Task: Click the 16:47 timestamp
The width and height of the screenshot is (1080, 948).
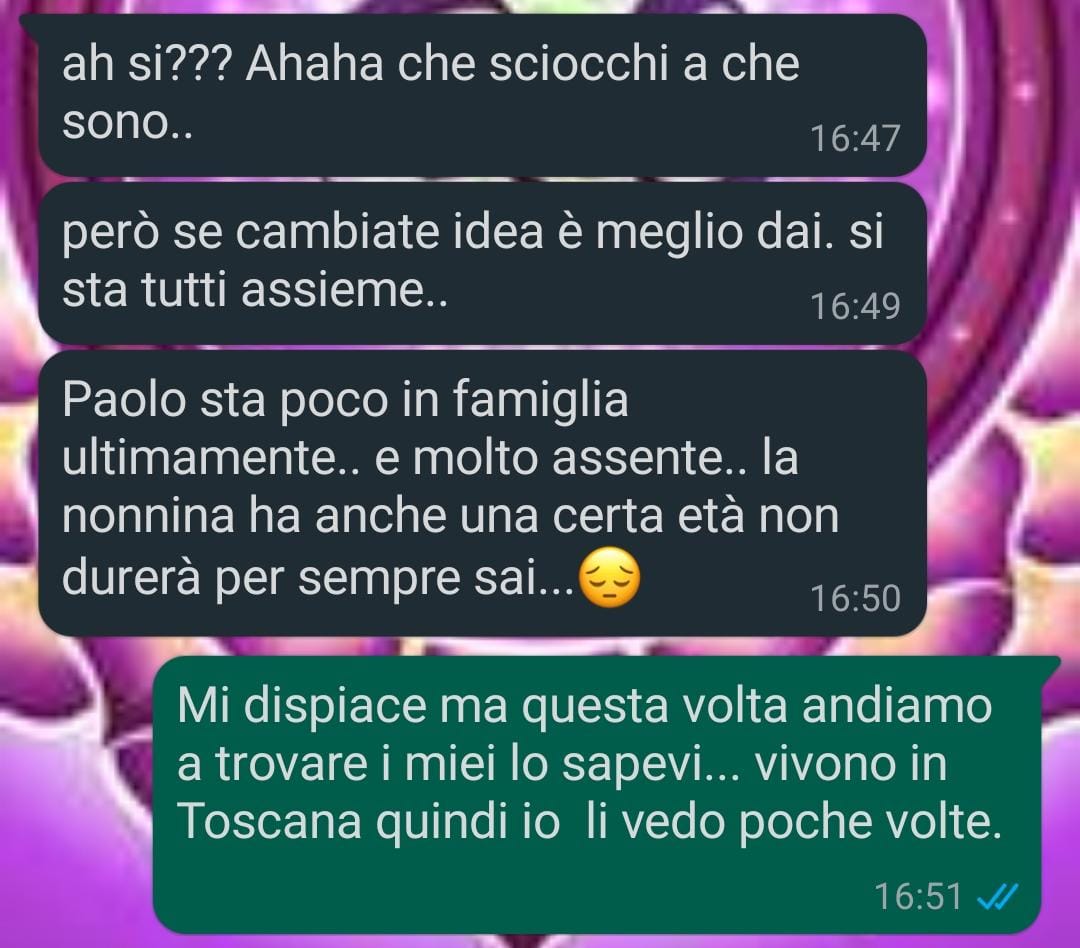Action: [855, 138]
